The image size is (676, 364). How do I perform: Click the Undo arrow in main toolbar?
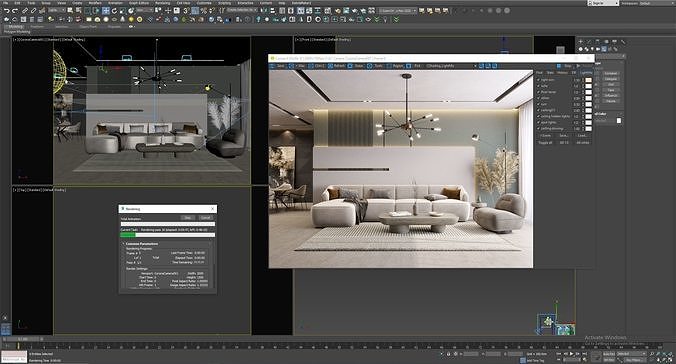[x=7, y=10]
